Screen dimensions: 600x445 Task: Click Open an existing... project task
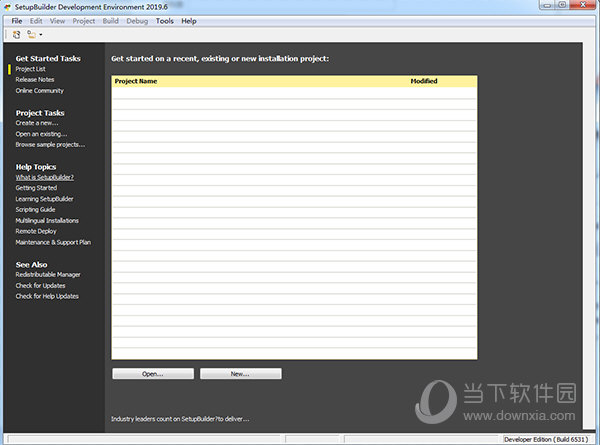pos(41,134)
